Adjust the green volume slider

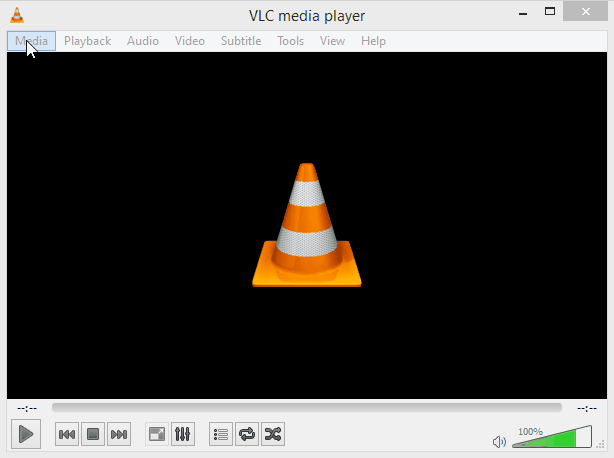(552, 437)
